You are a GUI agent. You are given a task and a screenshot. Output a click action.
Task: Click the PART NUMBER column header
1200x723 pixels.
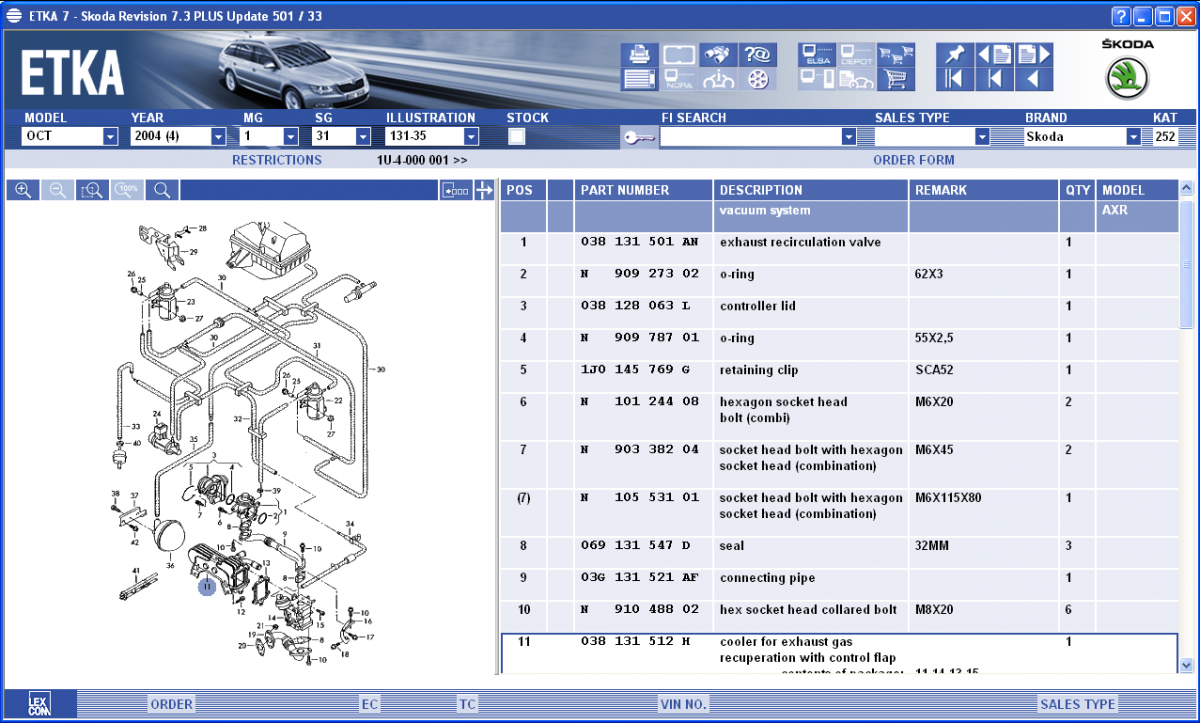pos(643,190)
